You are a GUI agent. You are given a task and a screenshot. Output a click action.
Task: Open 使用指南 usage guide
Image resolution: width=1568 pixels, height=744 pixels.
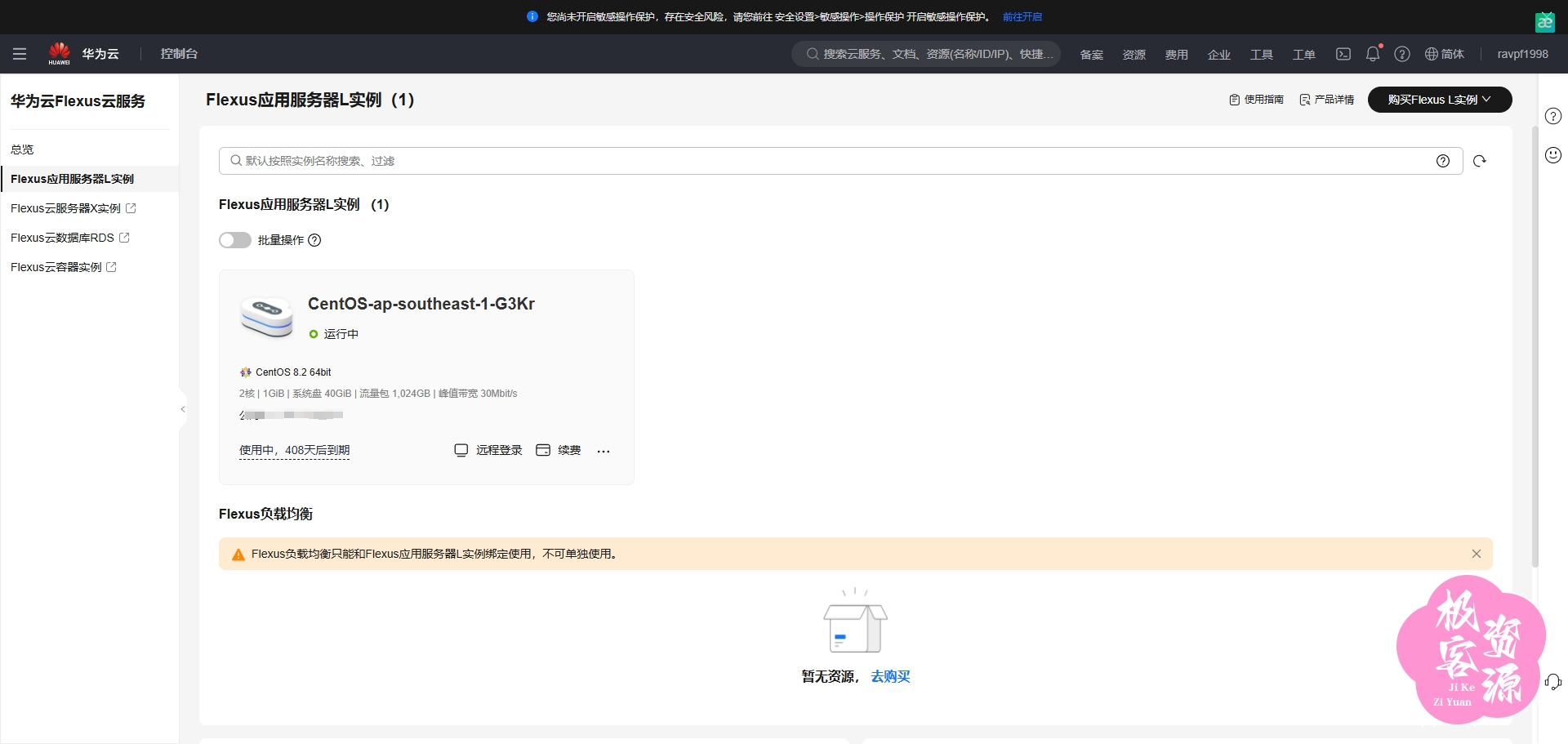1256,100
